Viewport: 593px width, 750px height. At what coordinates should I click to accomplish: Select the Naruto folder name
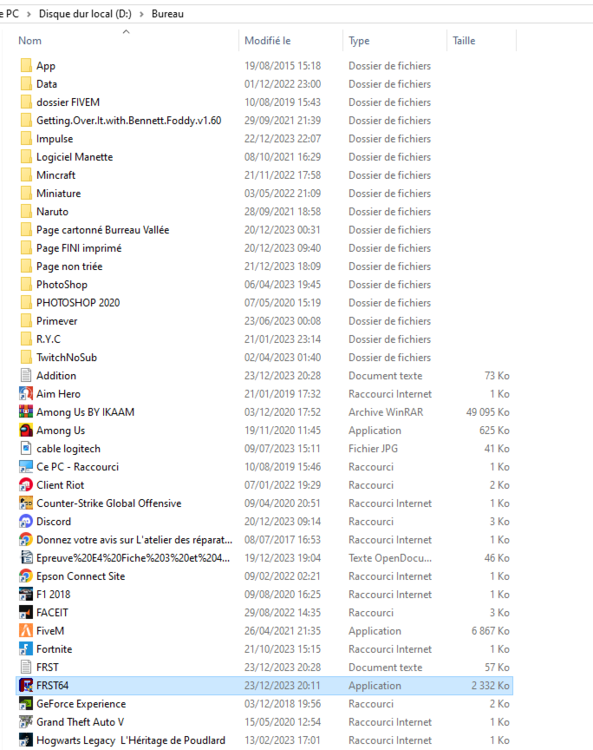click(x=52, y=211)
